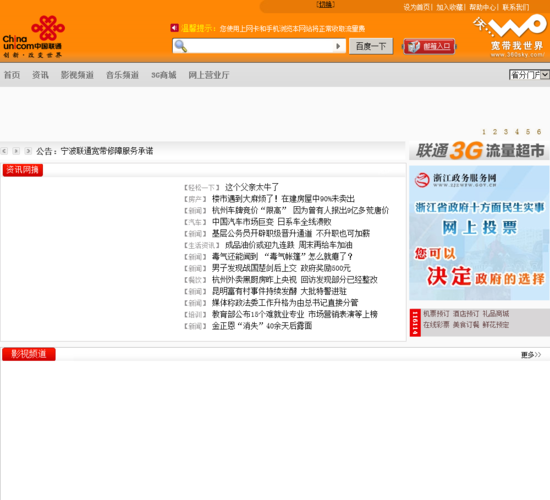Open the mailbox entrance button
The height and width of the screenshot is (500, 550).
(429, 46)
